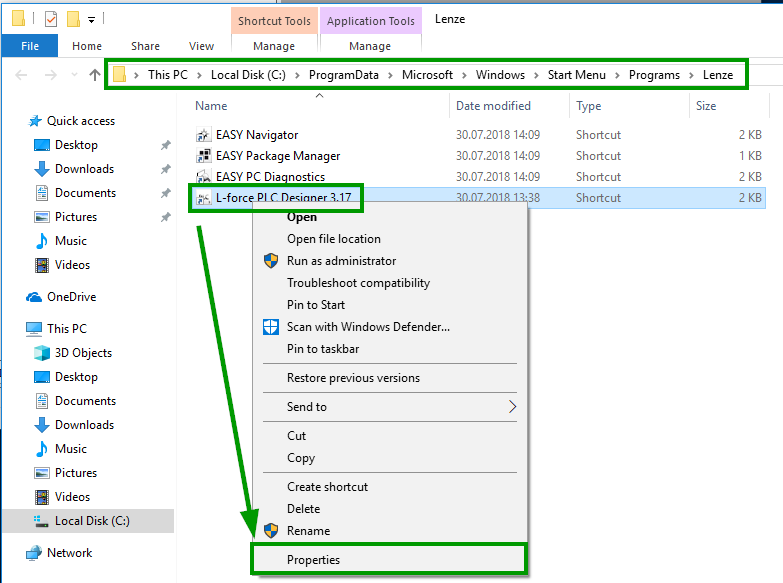The height and width of the screenshot is (583, 783).
Task: Choose Open file location from context menu
Action: point(333,239)
